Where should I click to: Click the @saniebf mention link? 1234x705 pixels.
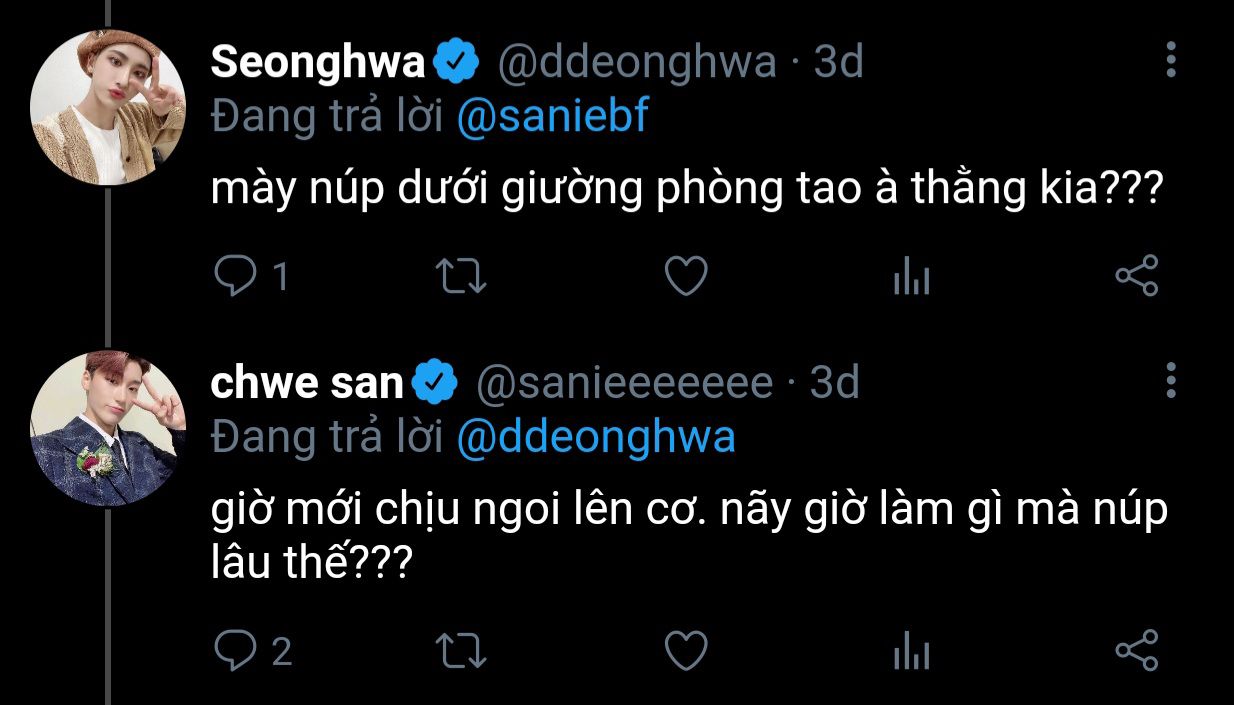coord(552,118)
